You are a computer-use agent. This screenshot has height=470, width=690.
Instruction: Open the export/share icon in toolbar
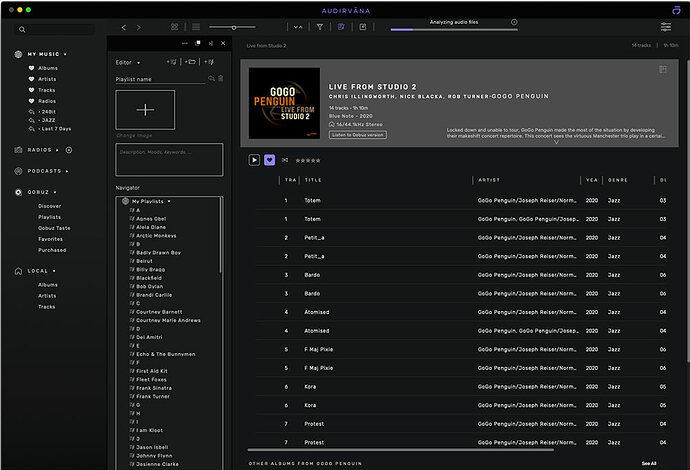pos(363,27)
